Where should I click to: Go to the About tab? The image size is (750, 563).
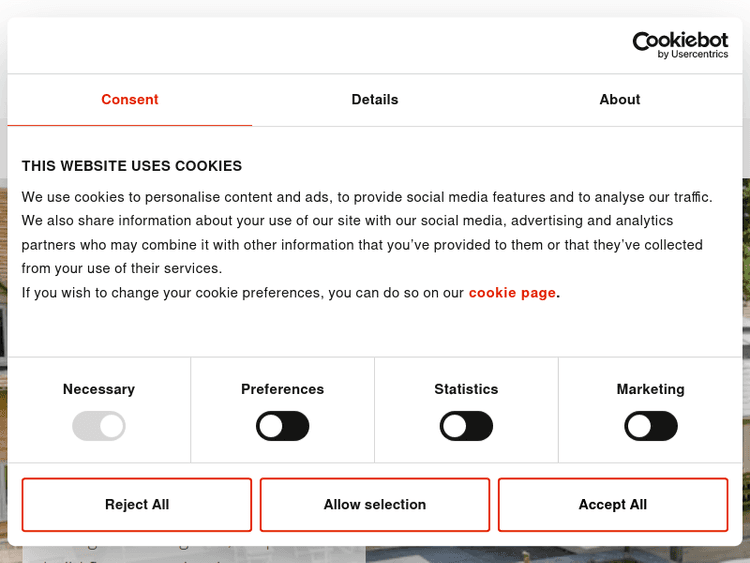(620, 100)
